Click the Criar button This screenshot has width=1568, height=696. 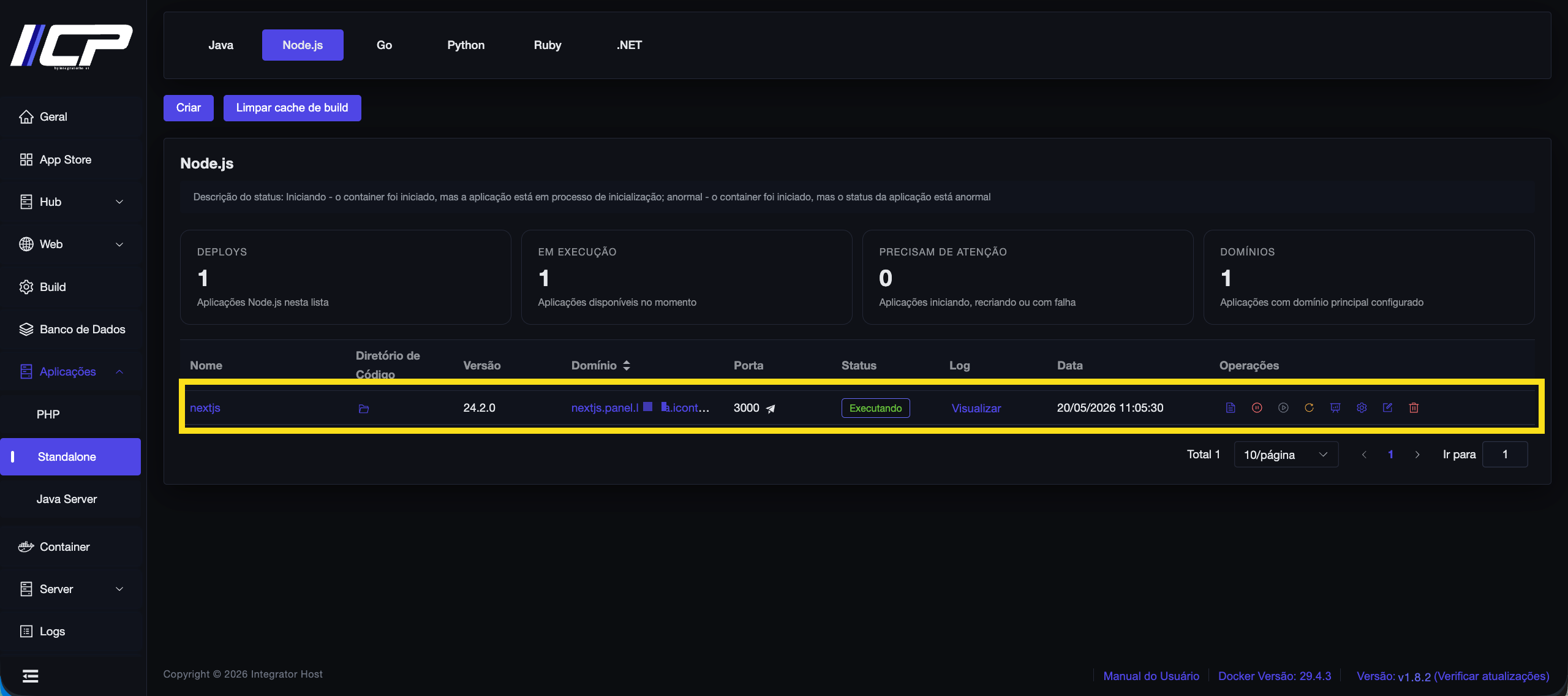(x=189, y=108)
